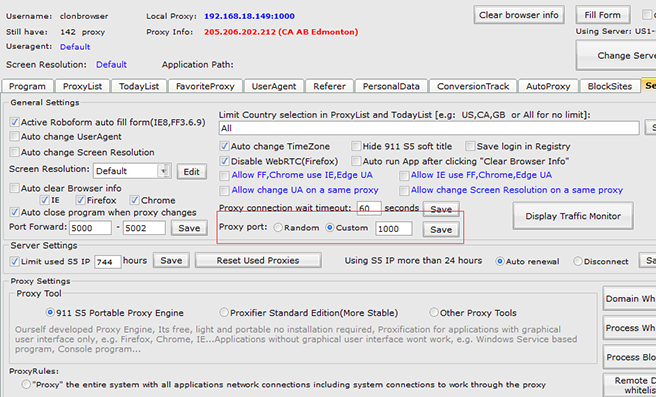Screen dimensions: 656x397
Task: Enable Hide 911 S5 soft title
Action: (356, 146)
